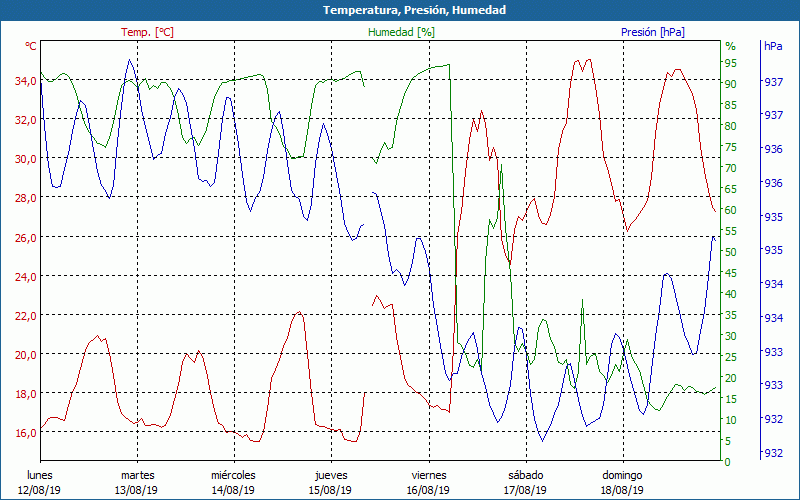This screenshot has height=500, width=800.
Task: Click the 'miércoles' day label
Action: tap(233, 475)
